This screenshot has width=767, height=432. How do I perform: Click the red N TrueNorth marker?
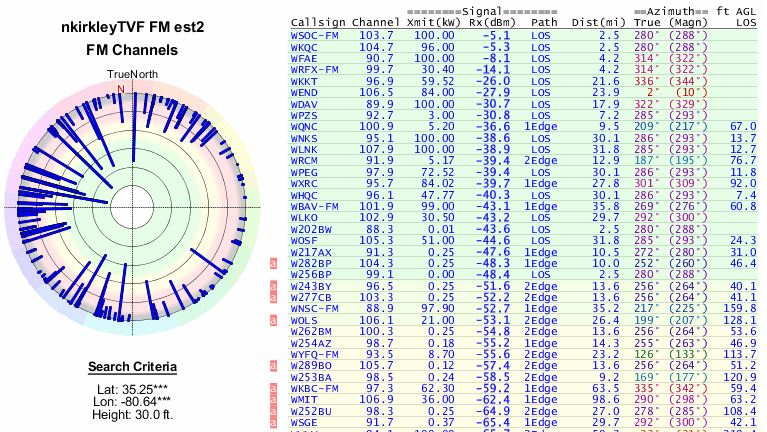[x=122, y=89]
